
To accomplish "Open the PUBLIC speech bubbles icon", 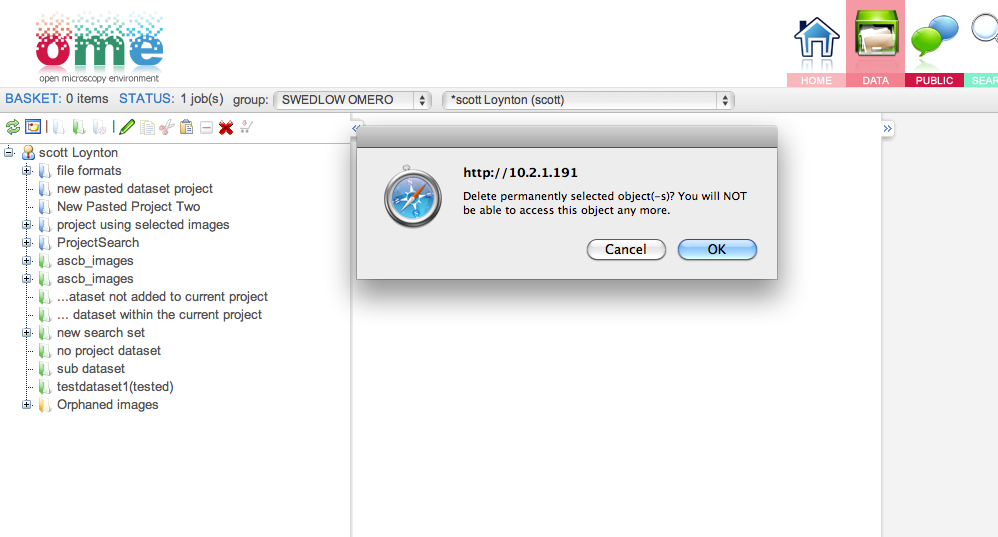I will coord(934,36).
